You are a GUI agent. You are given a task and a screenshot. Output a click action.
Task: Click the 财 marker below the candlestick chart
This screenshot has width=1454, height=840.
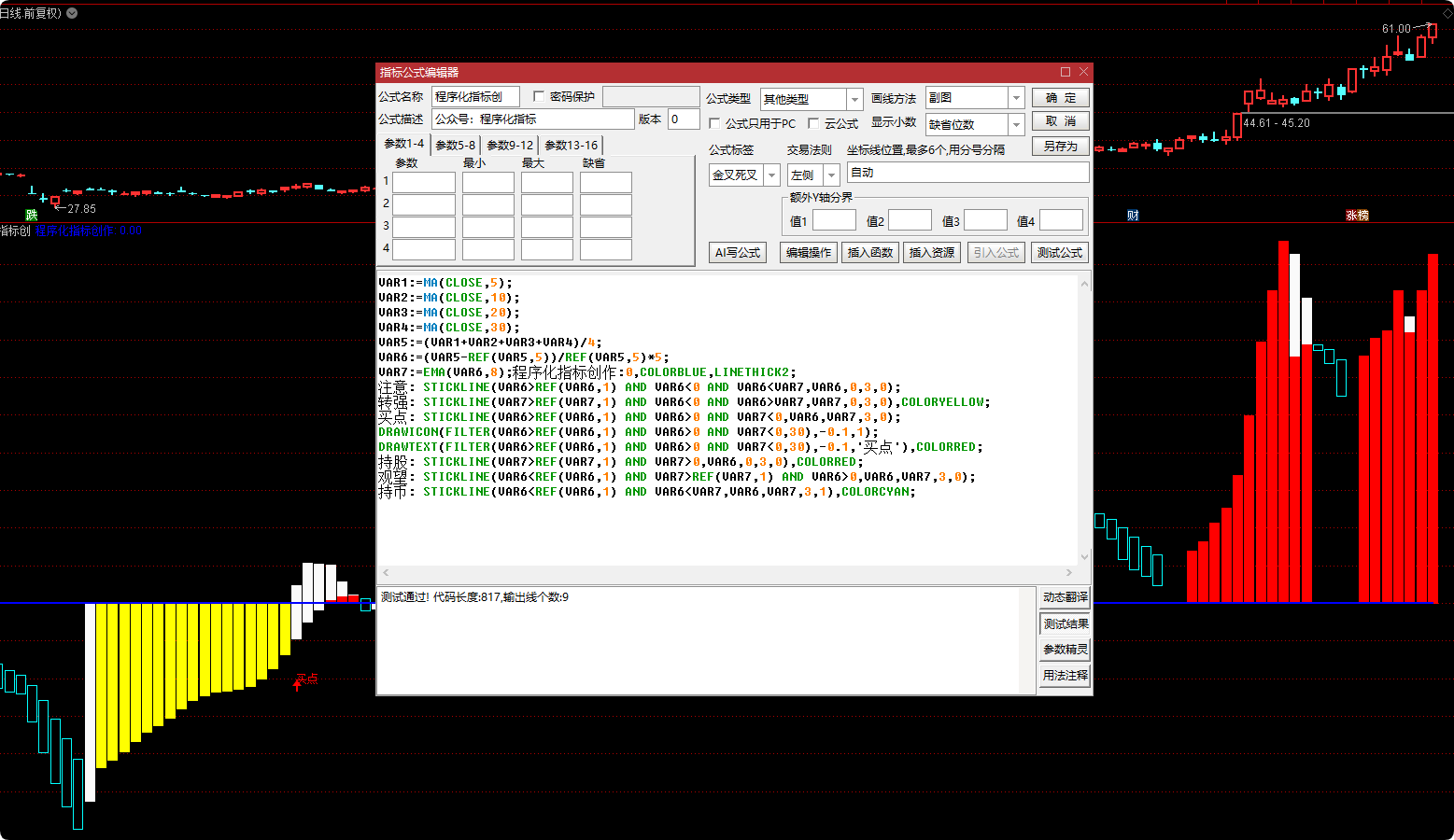[x=1133, y=216]
